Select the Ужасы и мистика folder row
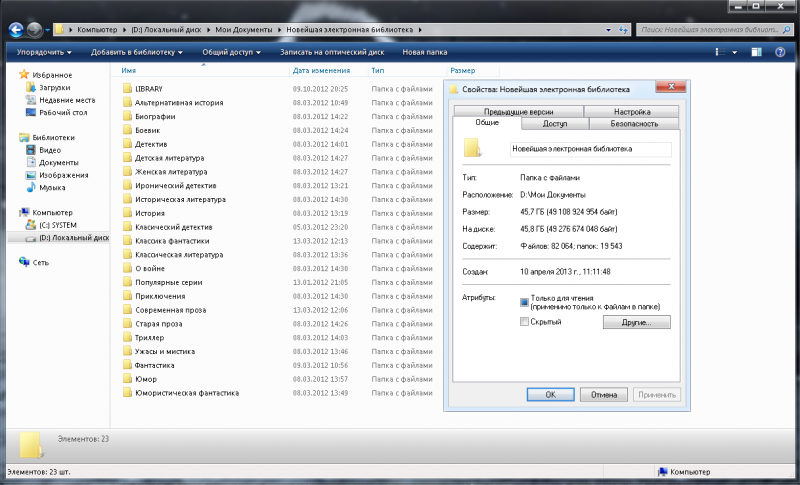This screenshot has width=800, height=485. 278,351
